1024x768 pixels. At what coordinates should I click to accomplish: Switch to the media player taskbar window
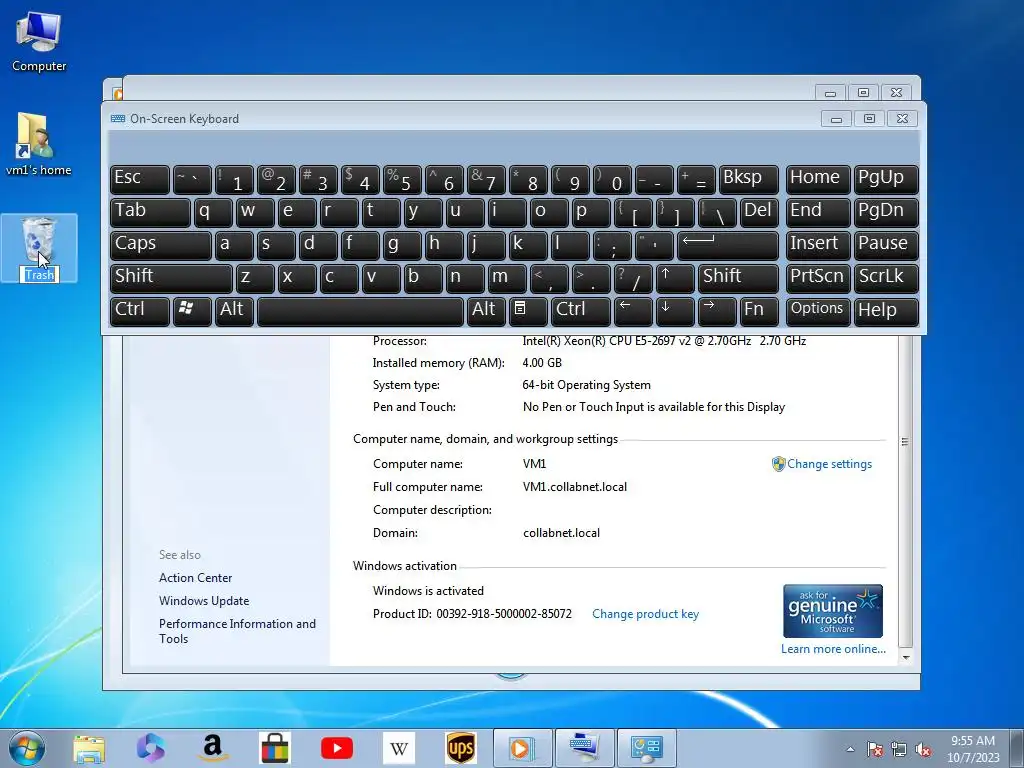pyautogui.click(x=522, y=748)
